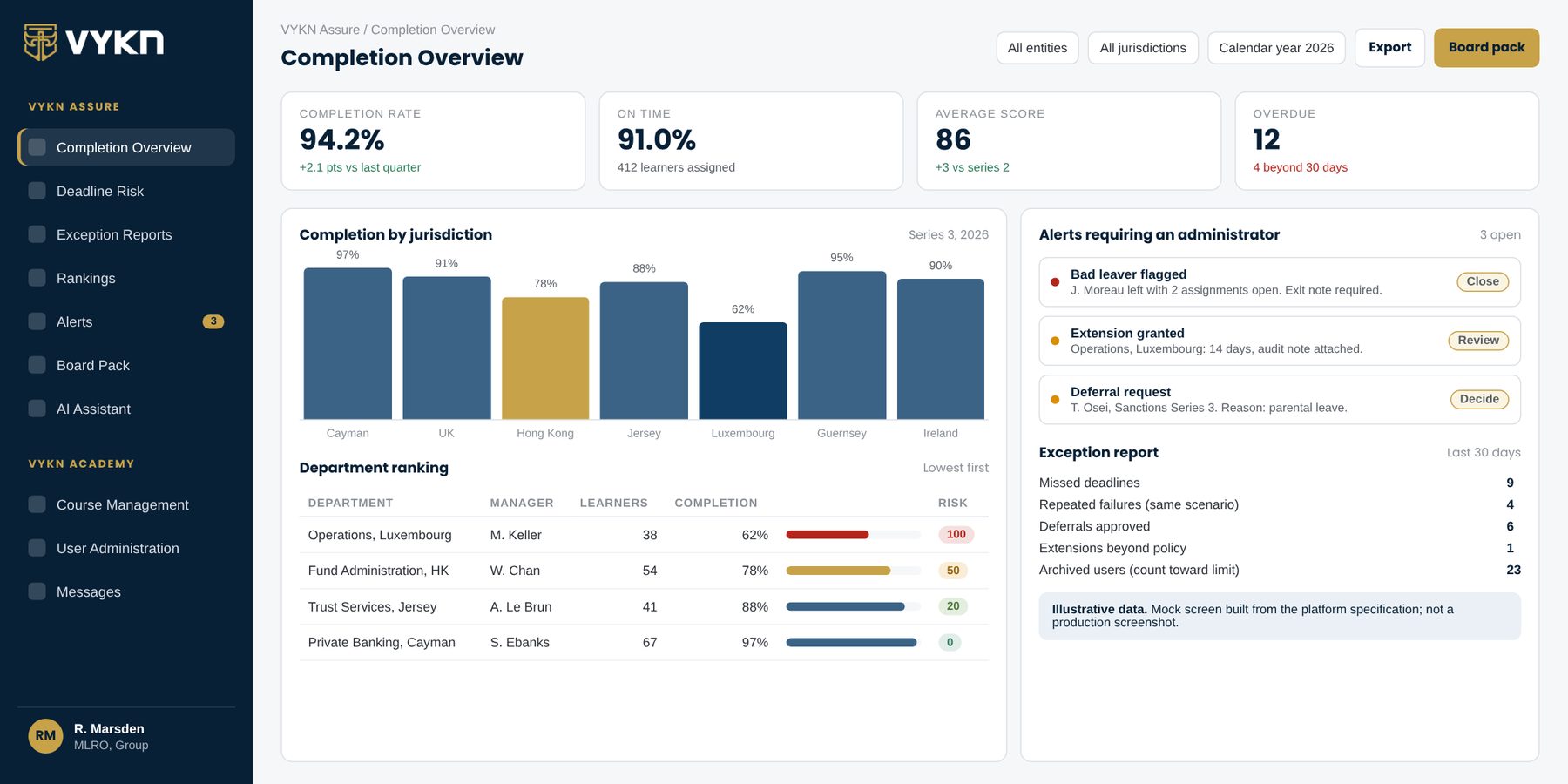Open the All entities filter

[1037, 48]
